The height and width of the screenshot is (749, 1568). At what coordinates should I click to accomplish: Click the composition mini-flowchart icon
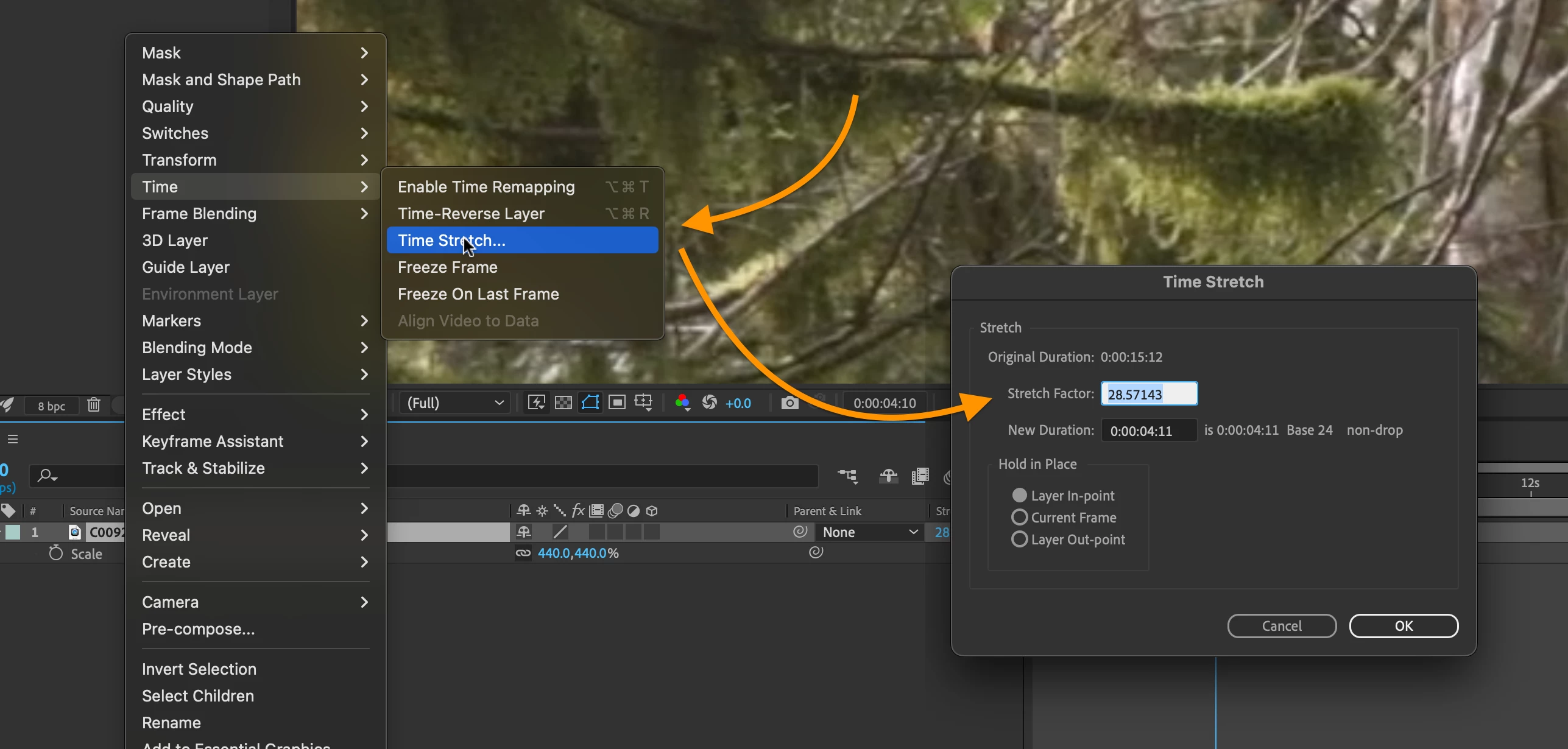coord(847,476)
